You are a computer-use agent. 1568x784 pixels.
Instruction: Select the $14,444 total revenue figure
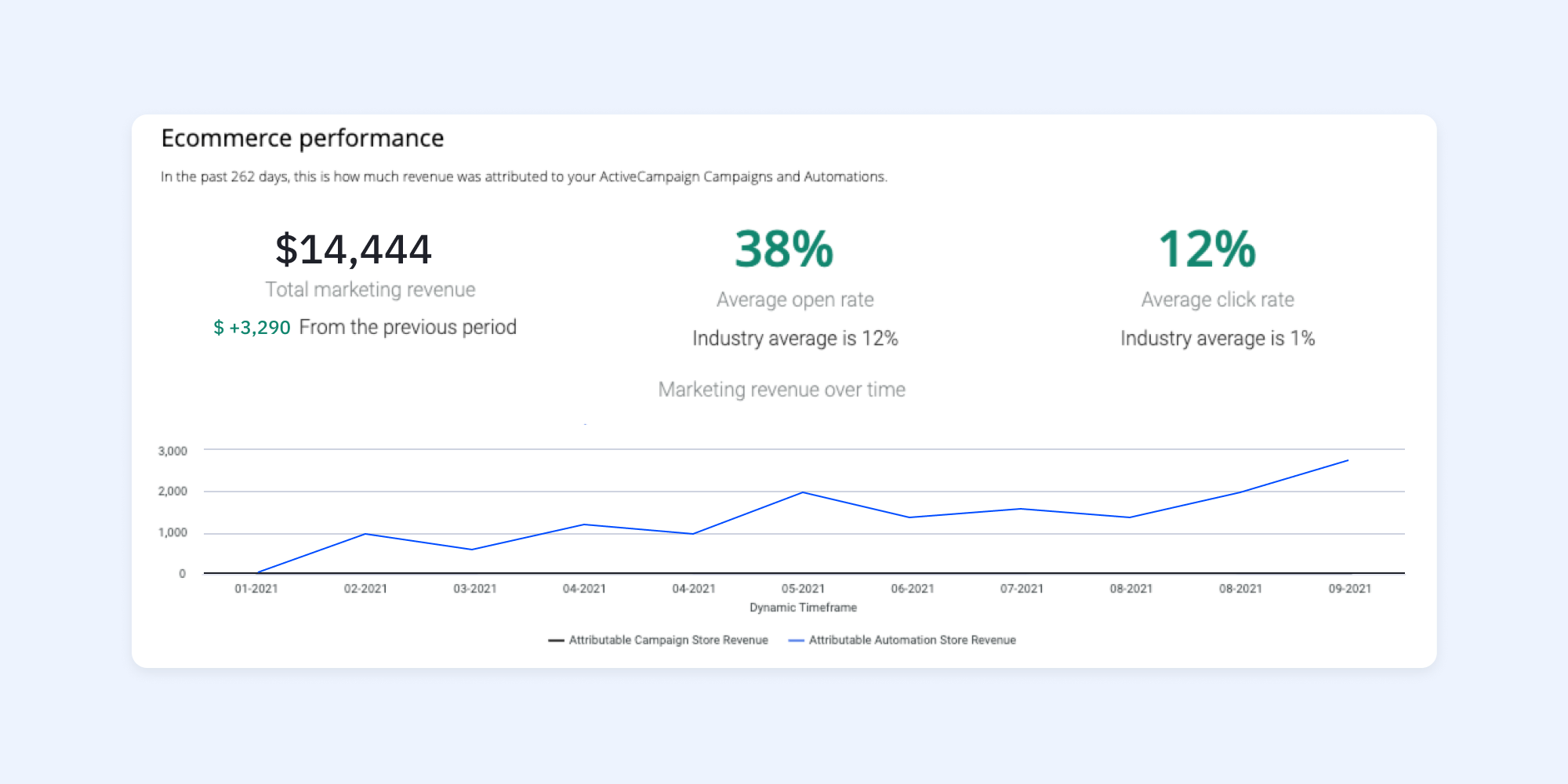[x=354, y=250]
